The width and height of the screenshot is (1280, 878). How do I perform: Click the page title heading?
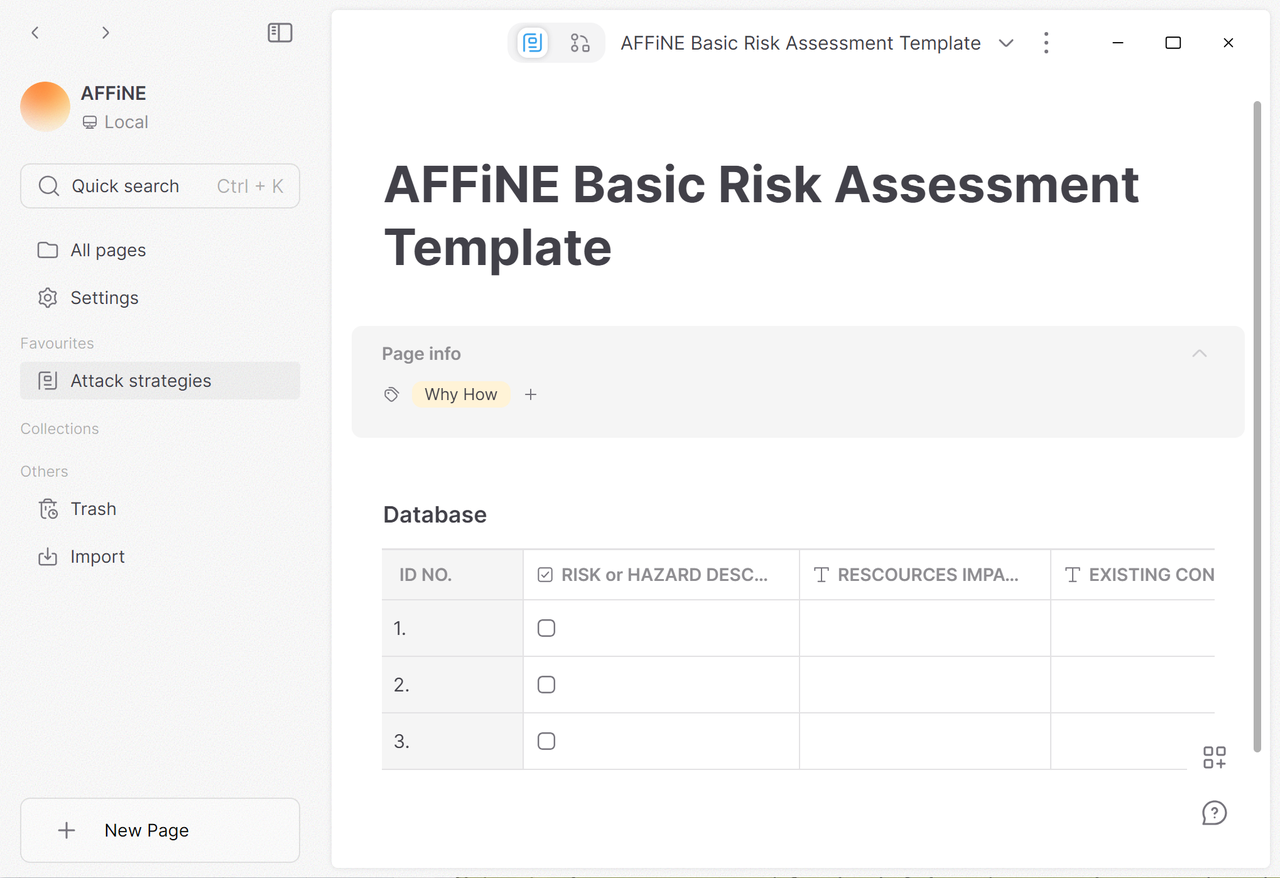[x=761, y=215]
